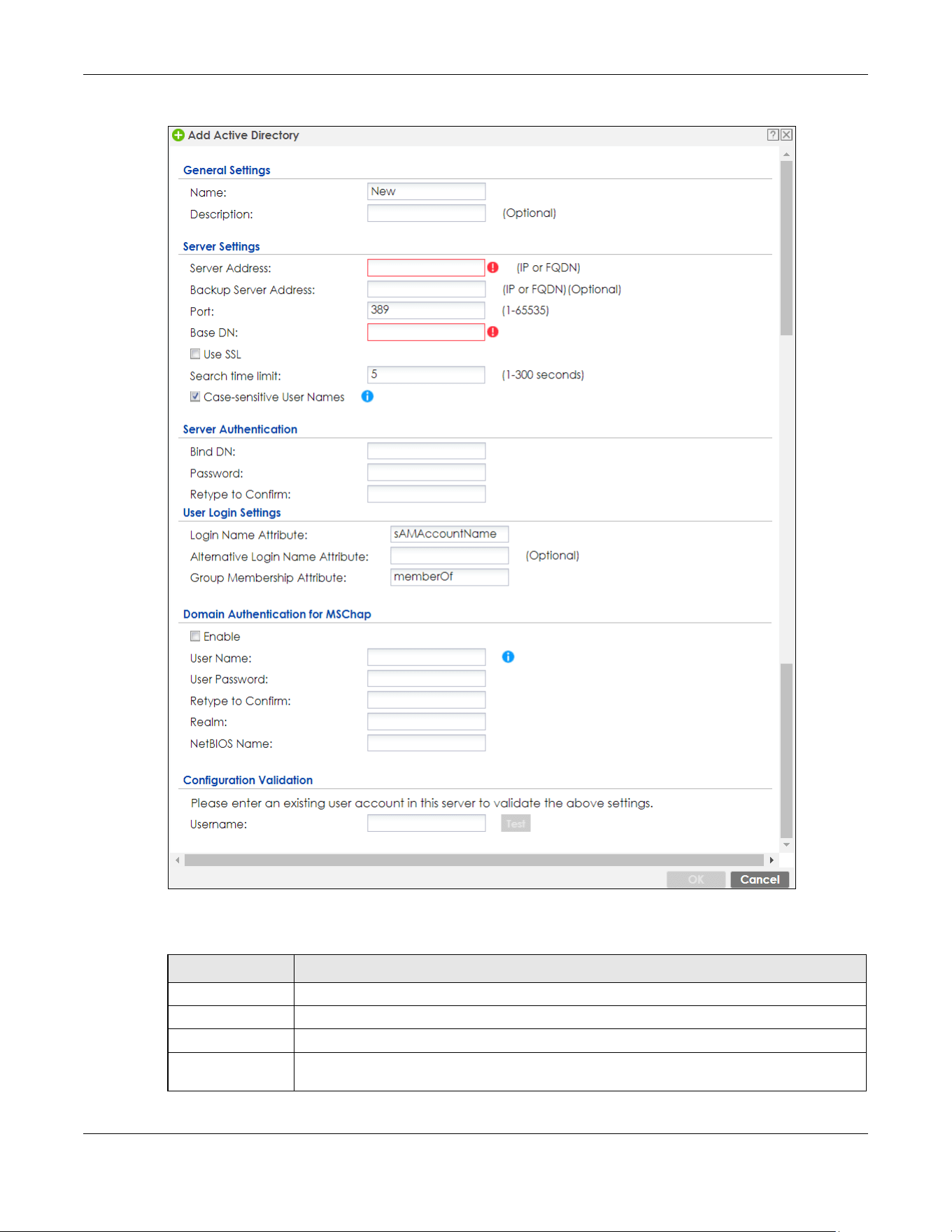Click the green plus Add Active Directory icon
Image resolution: width=952 pixels, height=1232 pixels.
pyautogui.click(x=178, y=135)
